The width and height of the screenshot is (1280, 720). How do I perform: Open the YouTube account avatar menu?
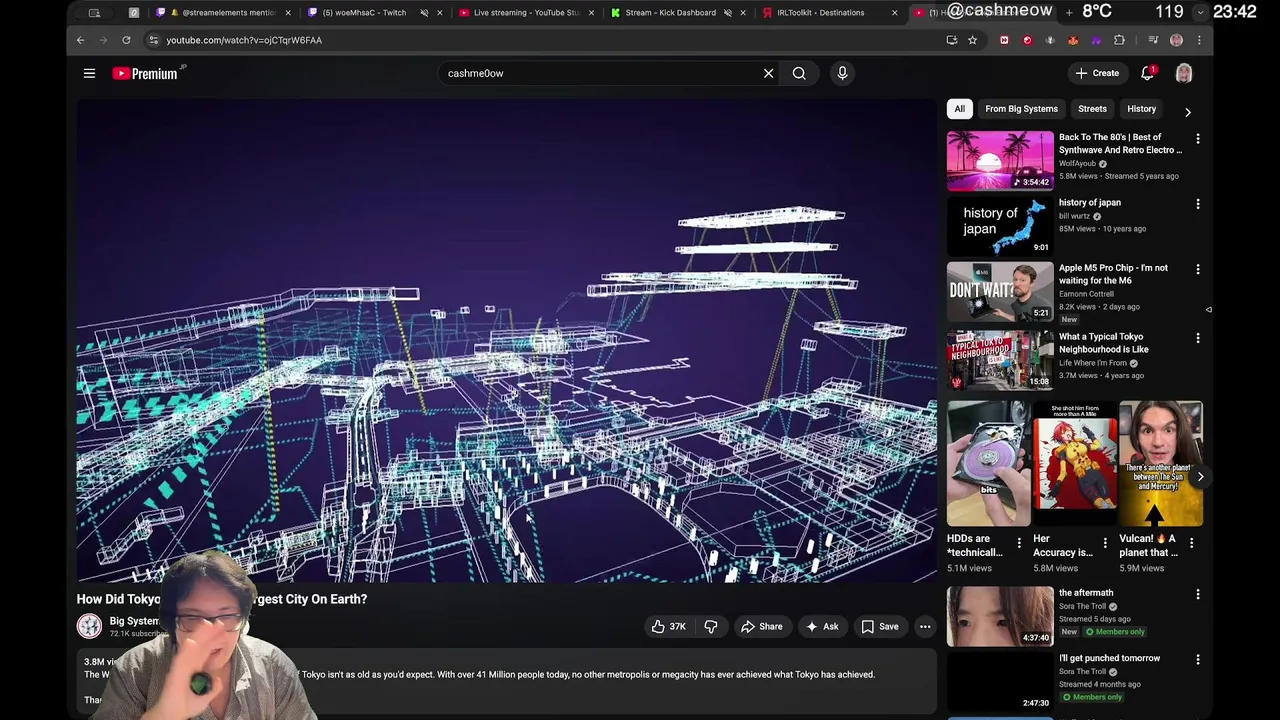[1184, 73]
